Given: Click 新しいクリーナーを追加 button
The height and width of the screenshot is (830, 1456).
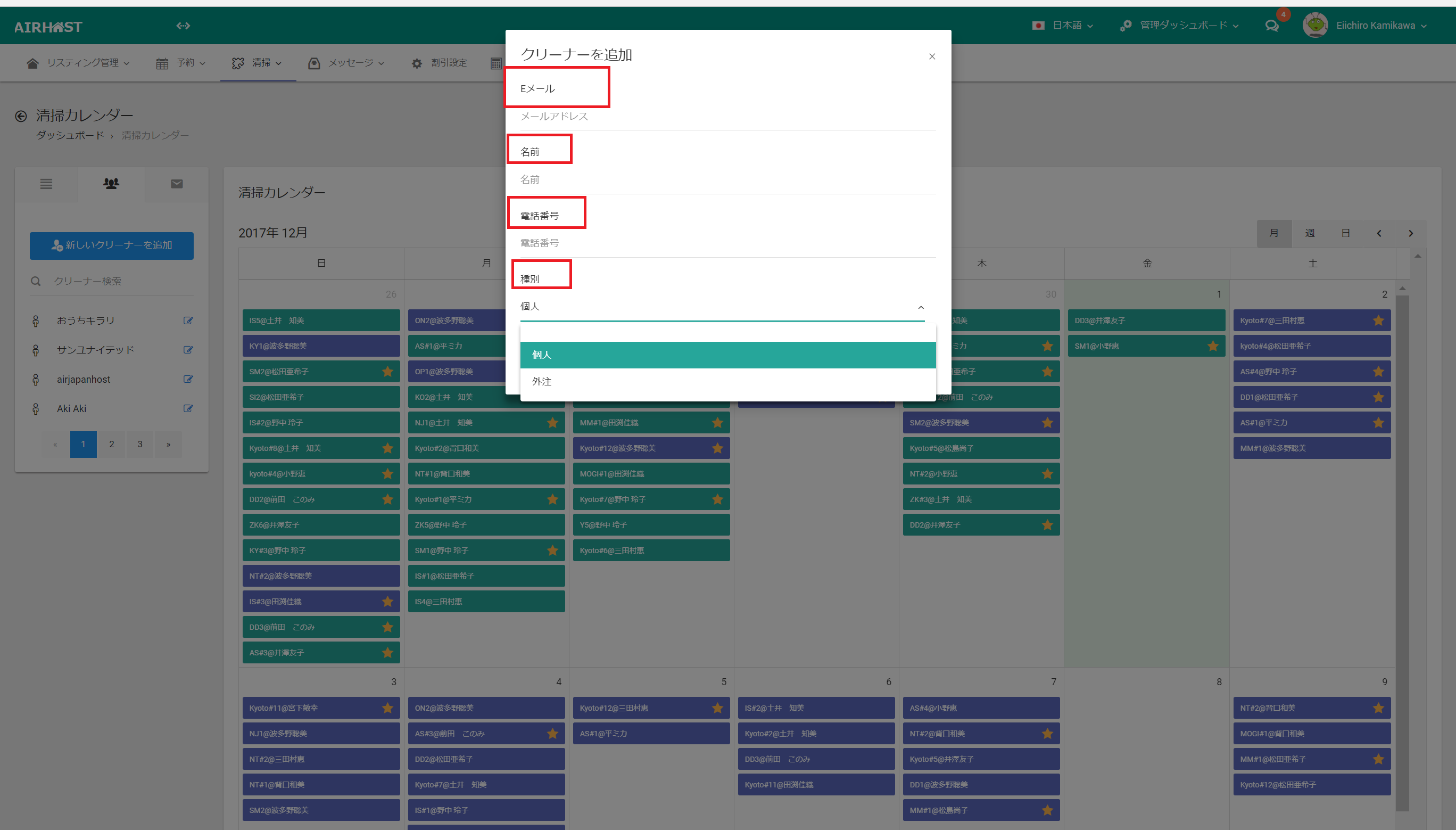Looking at the screenshot, I should coord(112,245).
